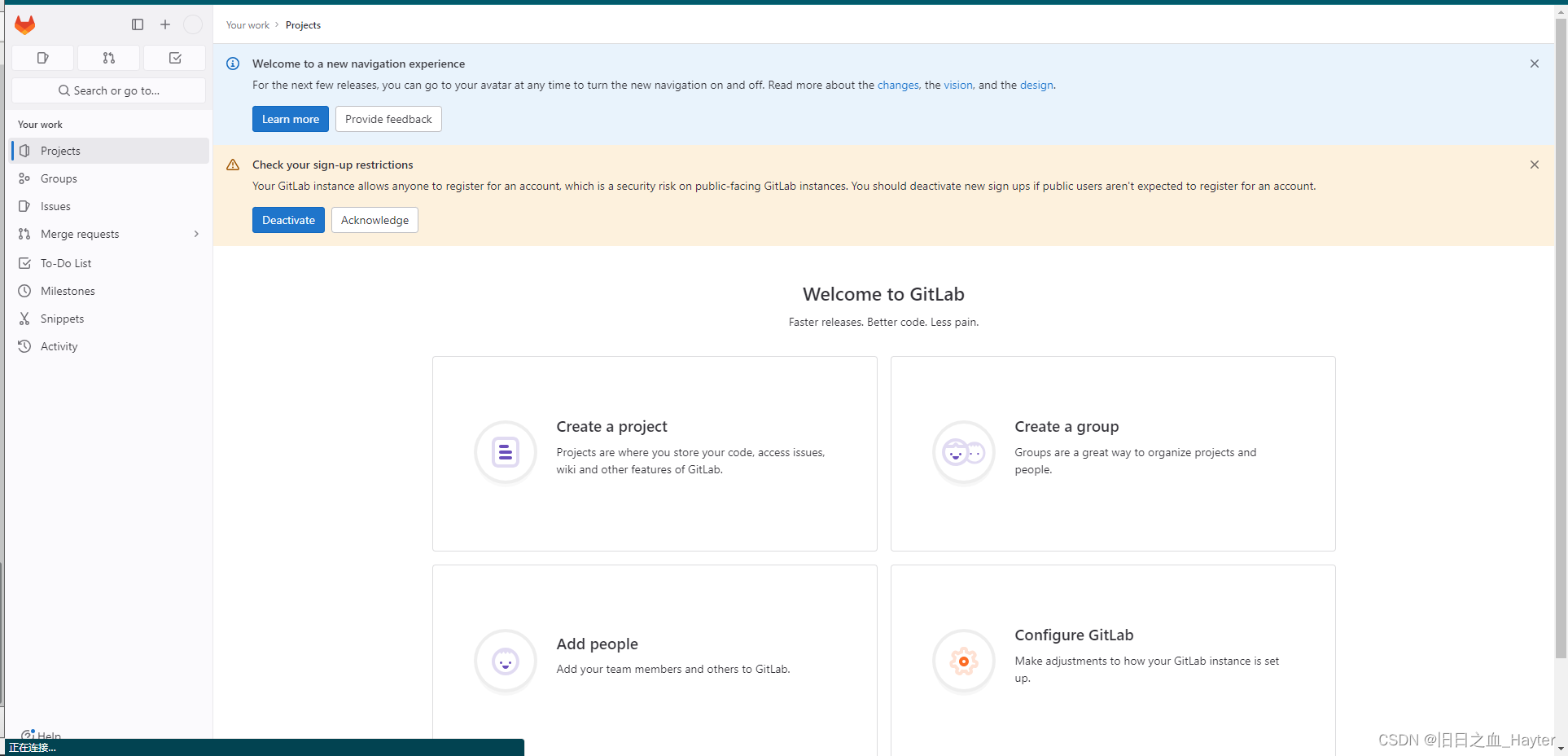The width and height of the screenshot is (1568, 756).
Task: Toggle the sidebar collapse icon
Action: [x=138, y=24]
